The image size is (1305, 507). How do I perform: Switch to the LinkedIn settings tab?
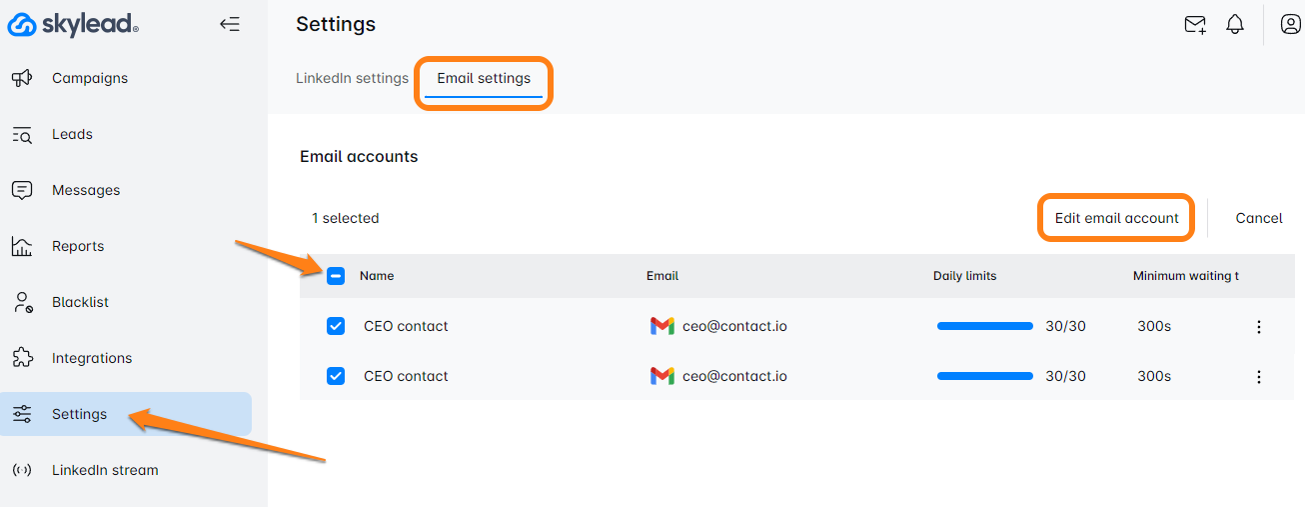tap(352, 78)
